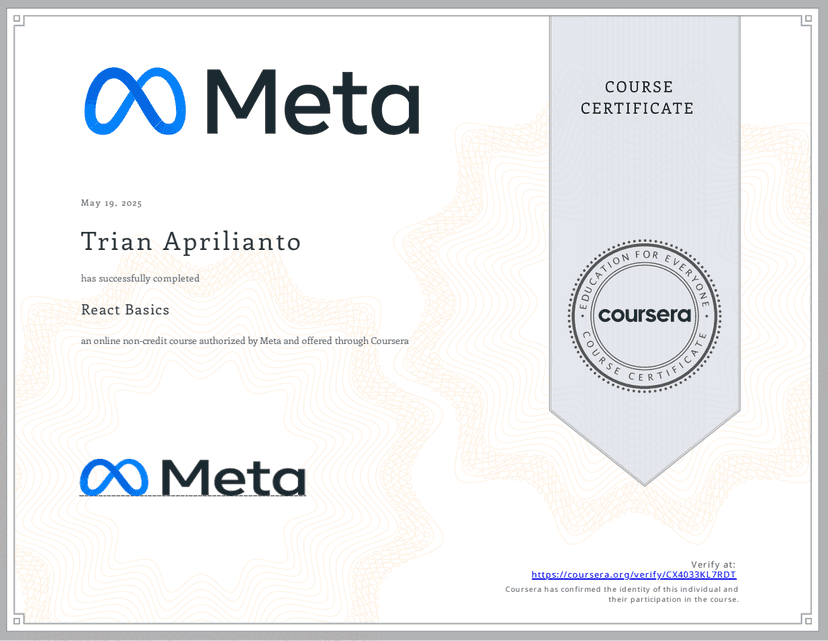Select the 'COURSE CERTIFICATE' ribbon heading
The image size is (828, 641).
click(637, 98)
